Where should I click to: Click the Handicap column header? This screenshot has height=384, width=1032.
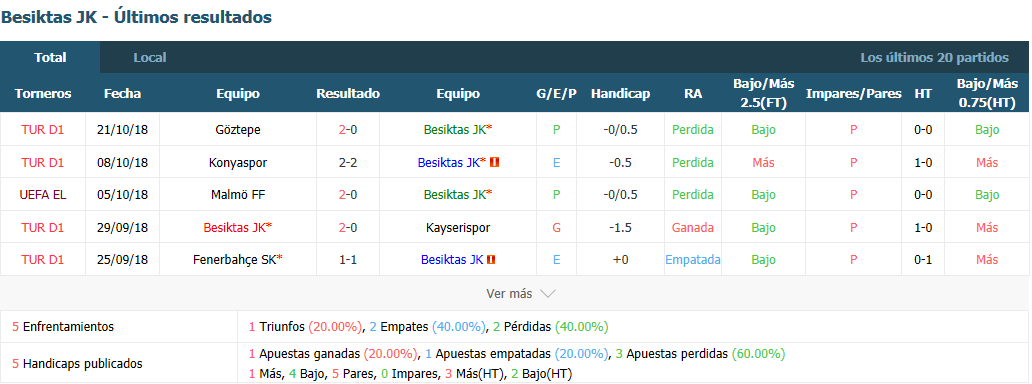tap(620, 94)
